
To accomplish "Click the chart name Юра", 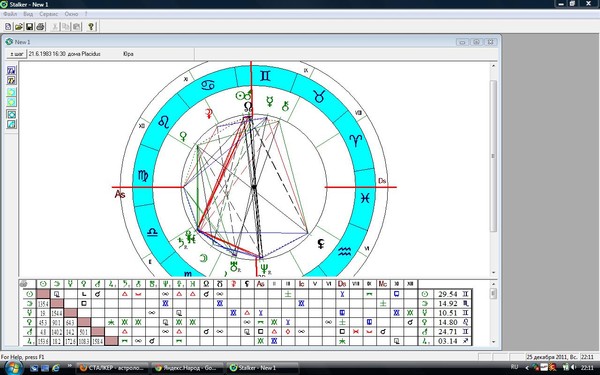I will 128,54.
